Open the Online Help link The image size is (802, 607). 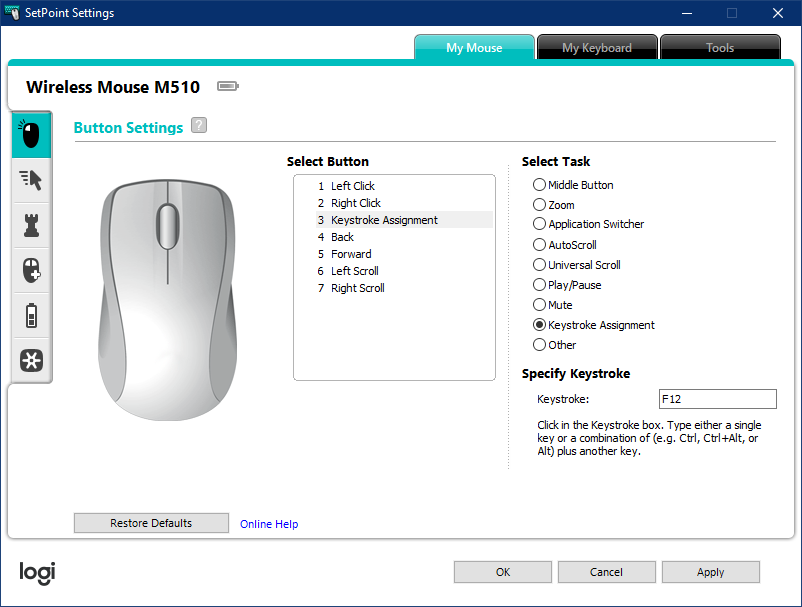tap(269, 524)
